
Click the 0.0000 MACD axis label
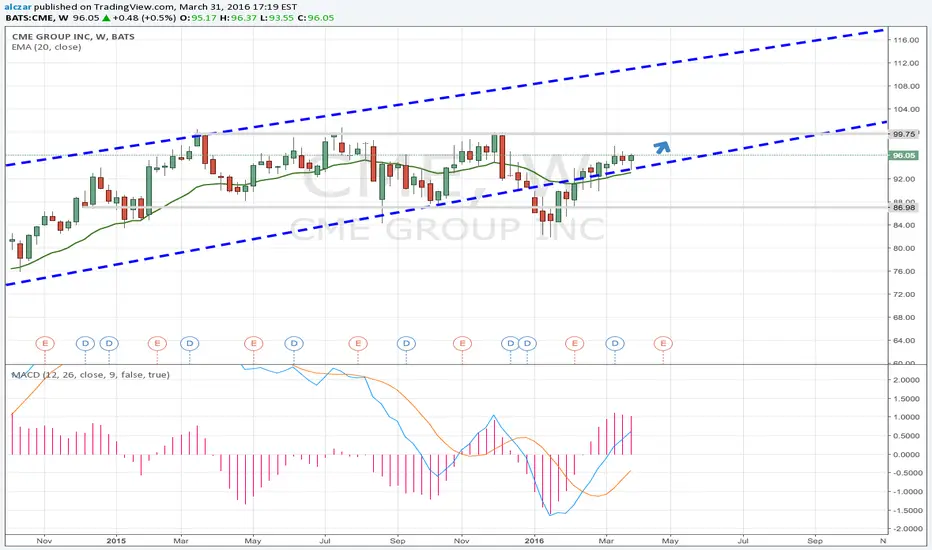click(906, 454)
